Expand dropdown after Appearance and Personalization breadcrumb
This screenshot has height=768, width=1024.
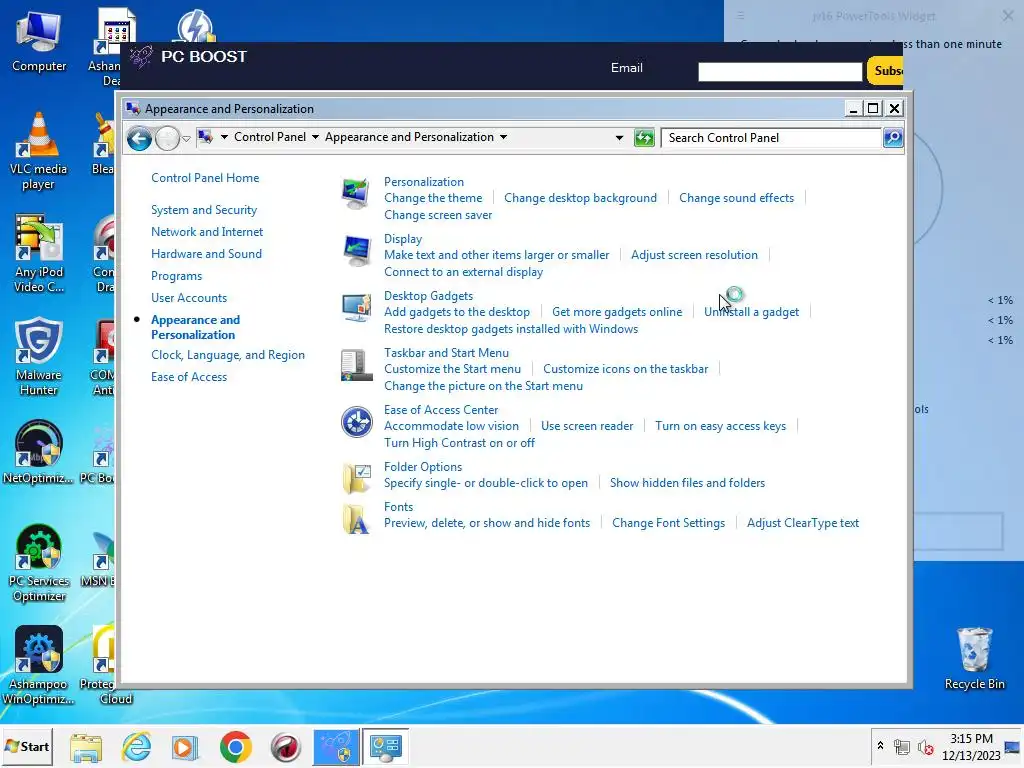tap(504, 137)
